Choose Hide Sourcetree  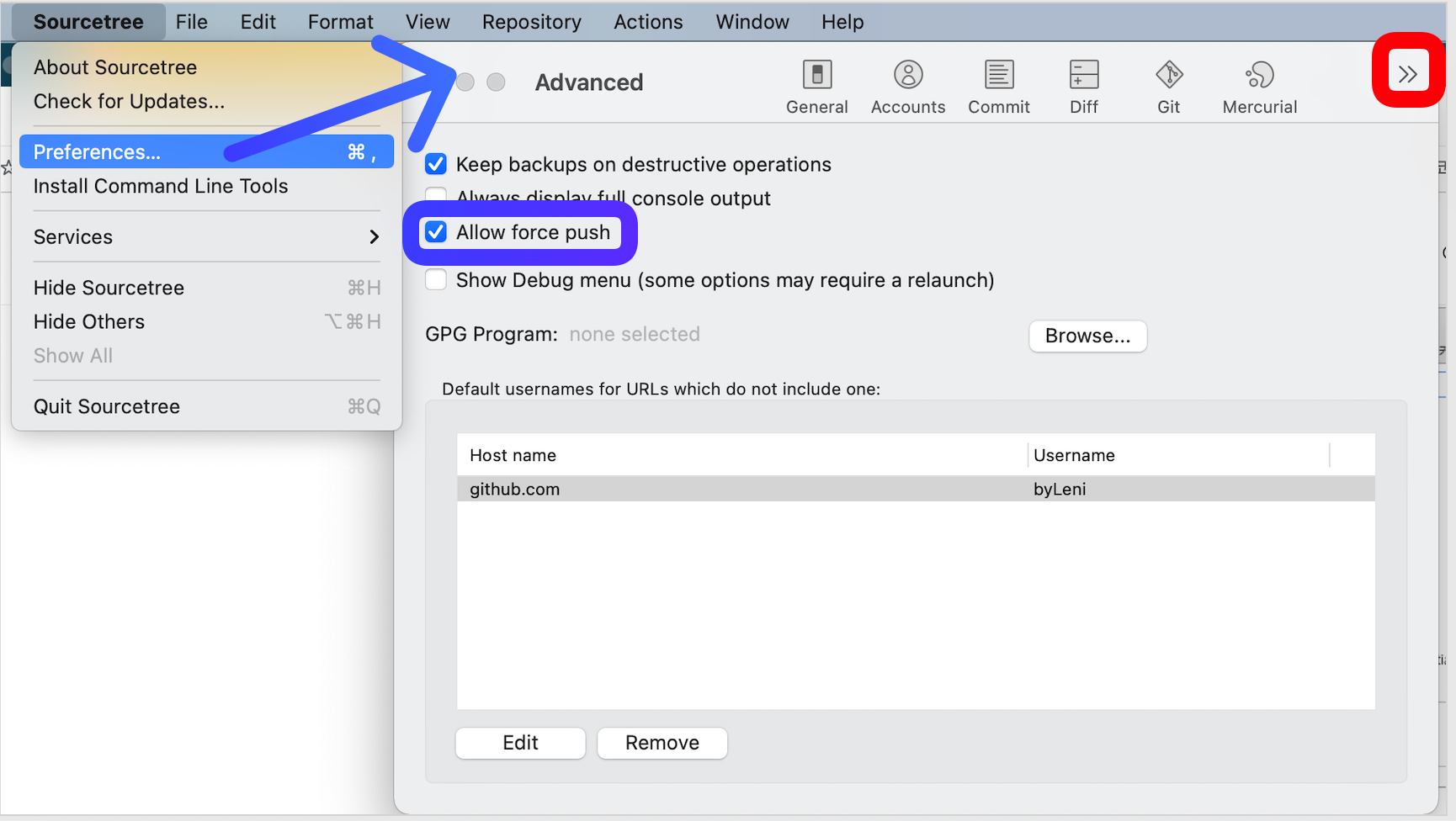pos(206,288)
